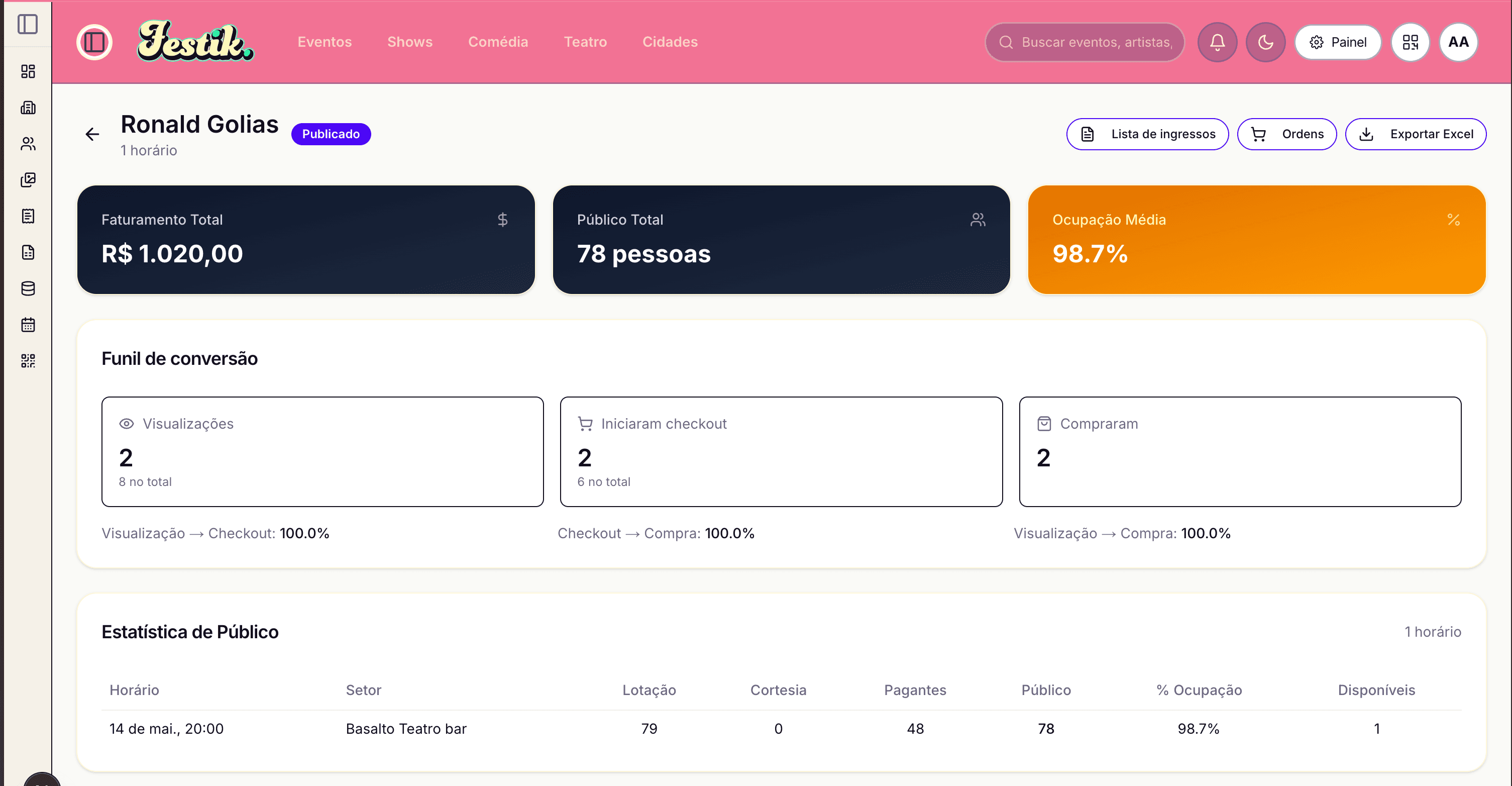This screenshot has height=786, width=1512.
Task: Toggle the round sidebar button beside Festik logo
Action: [94, 42]
